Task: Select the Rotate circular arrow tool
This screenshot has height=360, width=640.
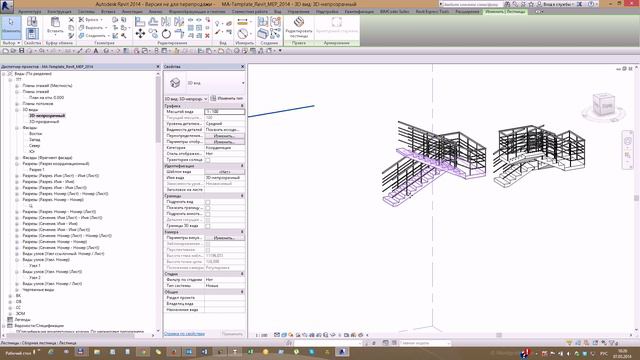Action: (x=166, y=33)
